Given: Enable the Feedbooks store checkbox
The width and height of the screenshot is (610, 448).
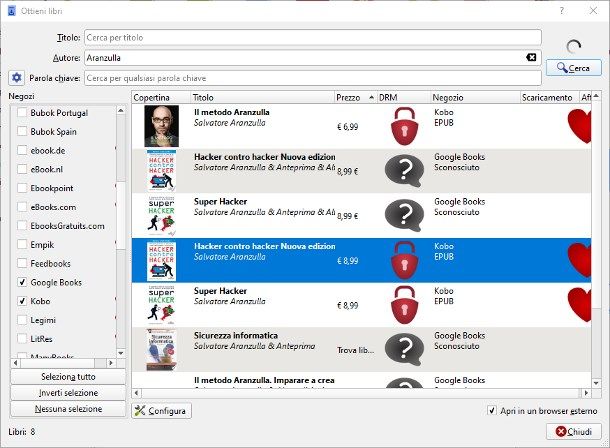Looking at the screenshot, I should [22, 264].
